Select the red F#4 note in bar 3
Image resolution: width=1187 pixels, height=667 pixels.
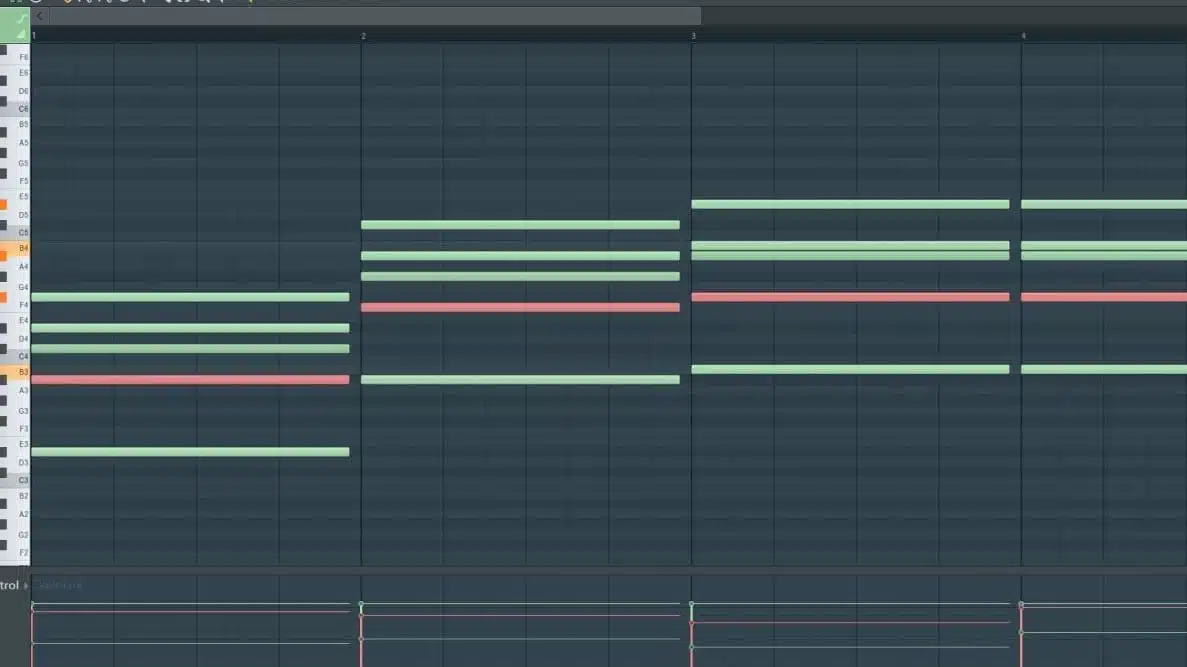(x=850, y=297)
